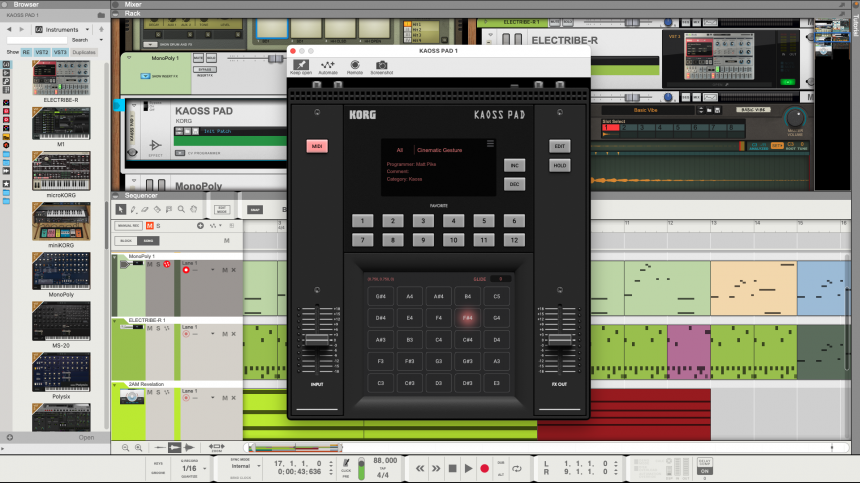Toggle the RE filter in browser
860x483 pixels.
pyautogui.click(x=26, y=52)
